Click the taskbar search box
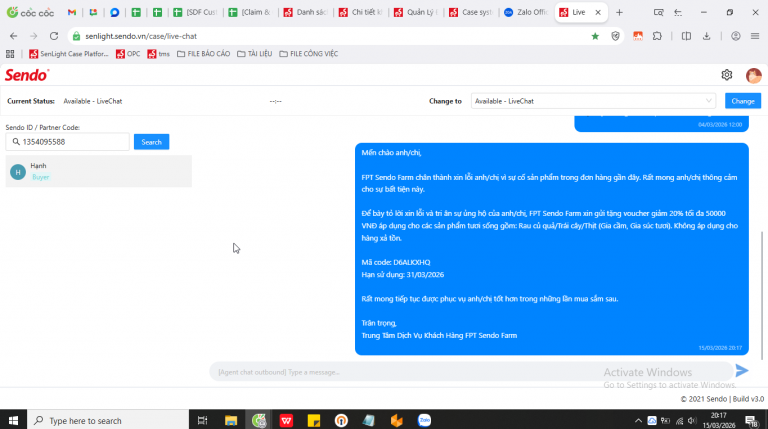Viewport: 768px width, 429px height. (x=108, y=420)
